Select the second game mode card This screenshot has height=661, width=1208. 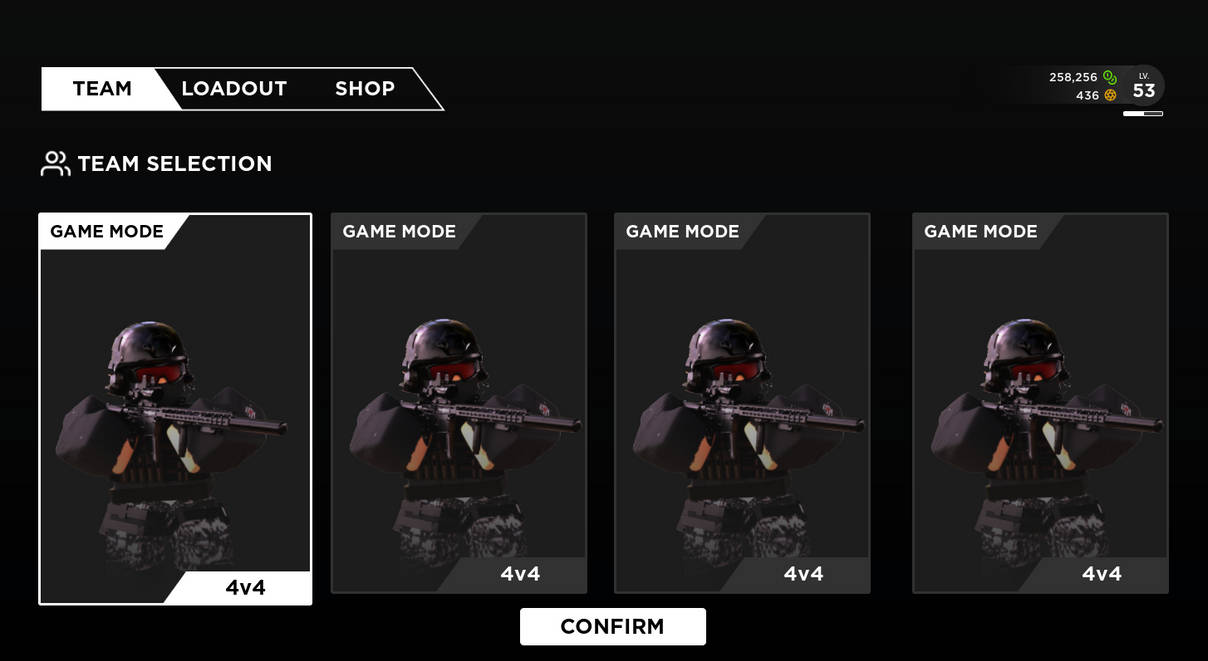point(459,403)
